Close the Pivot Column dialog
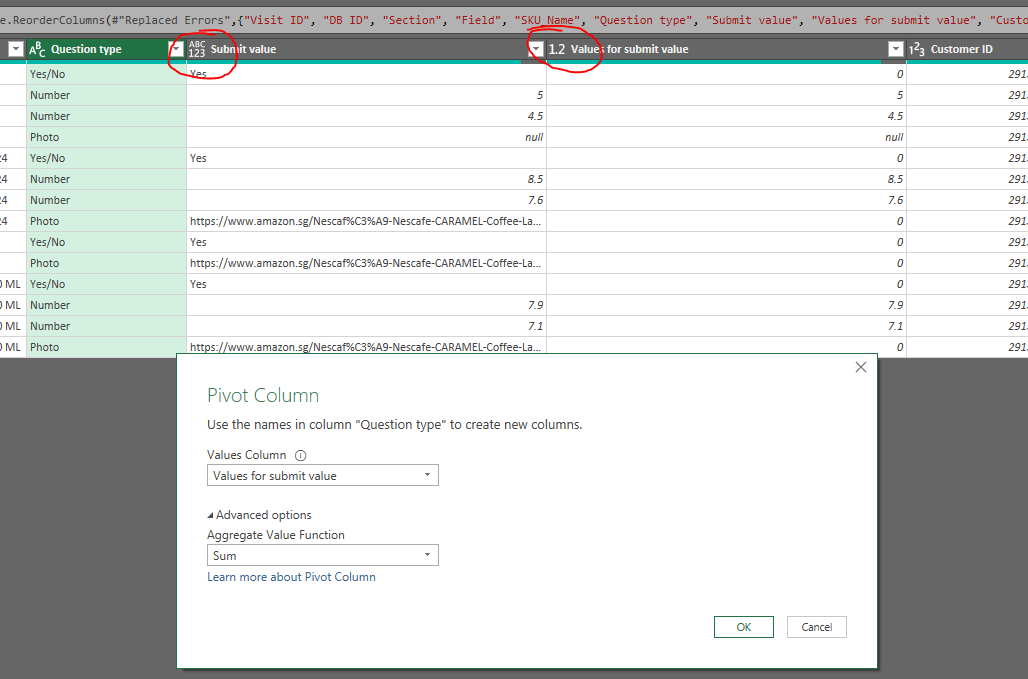Image resolution: width=1028 pixels, height=679 pixels. [861, 367]
